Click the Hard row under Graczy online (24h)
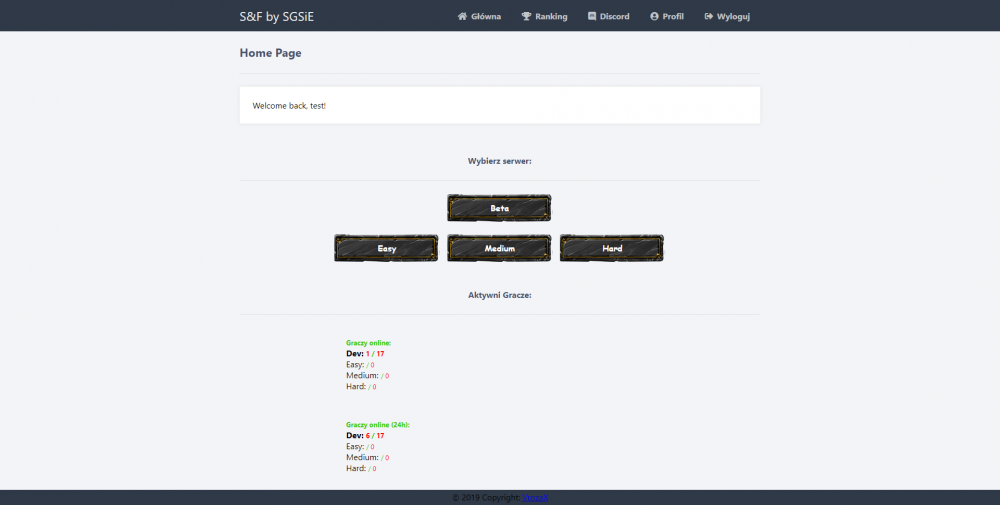1000x505 pixels. tap(361, 468)
